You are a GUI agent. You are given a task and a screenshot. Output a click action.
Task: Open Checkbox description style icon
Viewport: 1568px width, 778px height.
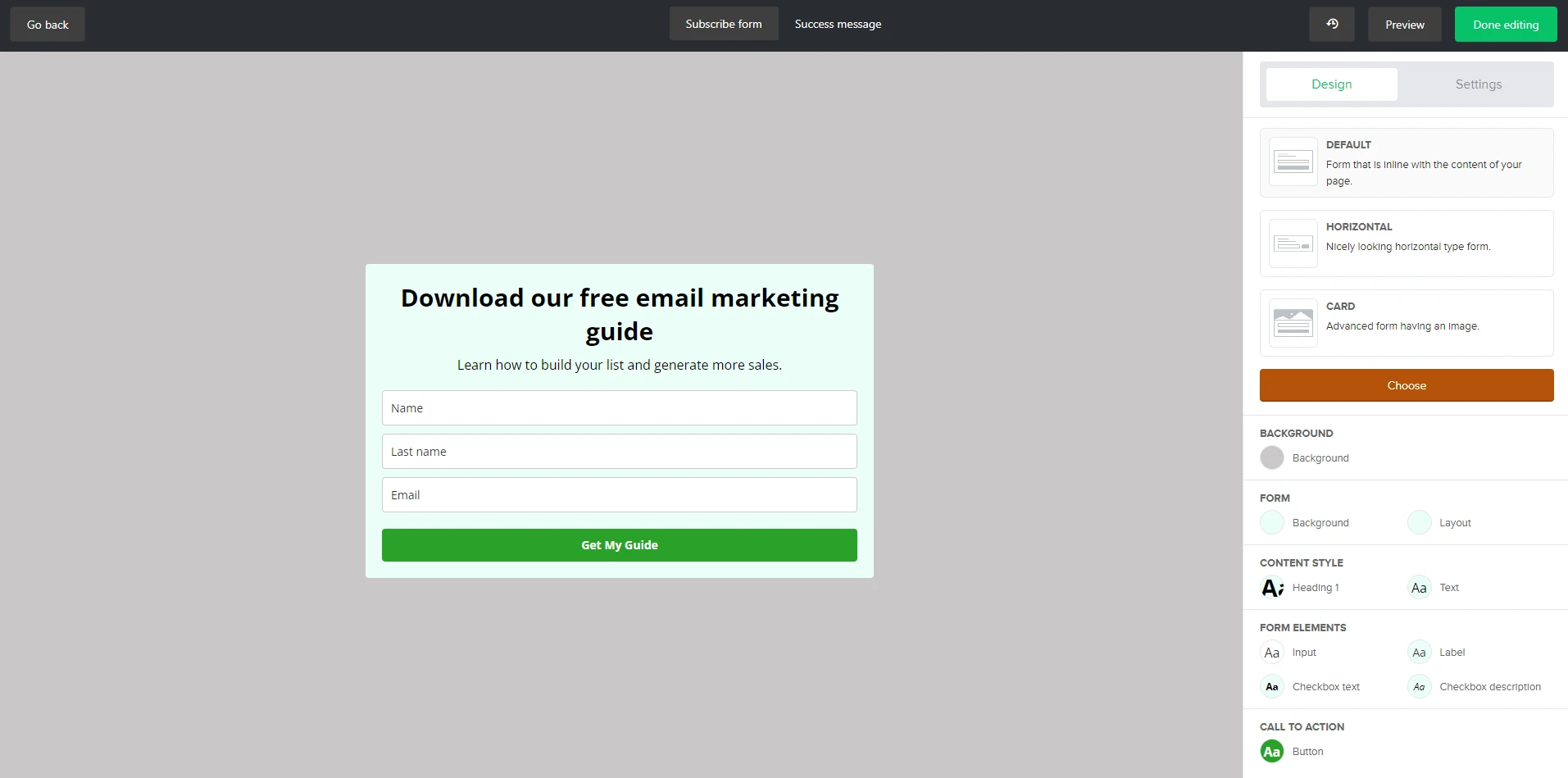[x=1419, y=687]
